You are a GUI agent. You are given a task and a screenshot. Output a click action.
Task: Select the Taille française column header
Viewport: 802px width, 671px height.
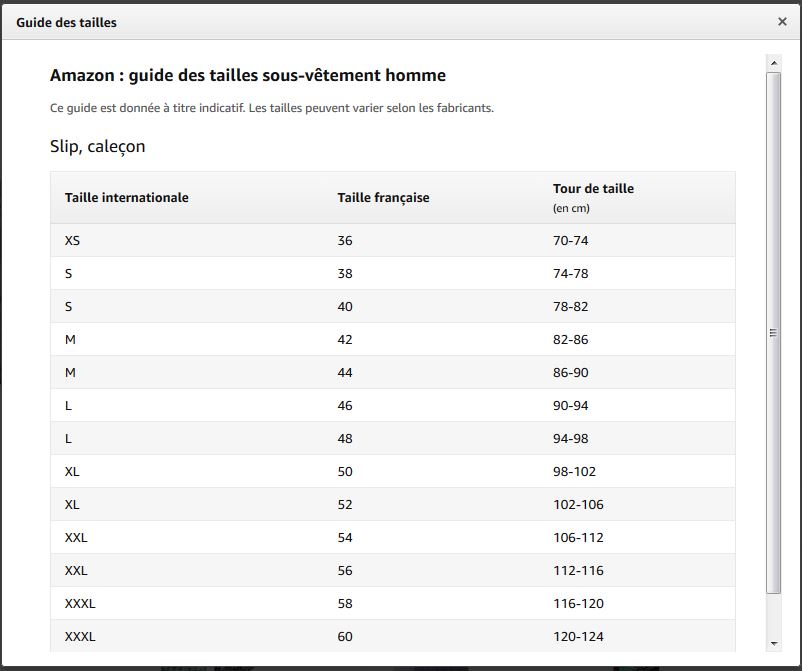tap(383, 198)
